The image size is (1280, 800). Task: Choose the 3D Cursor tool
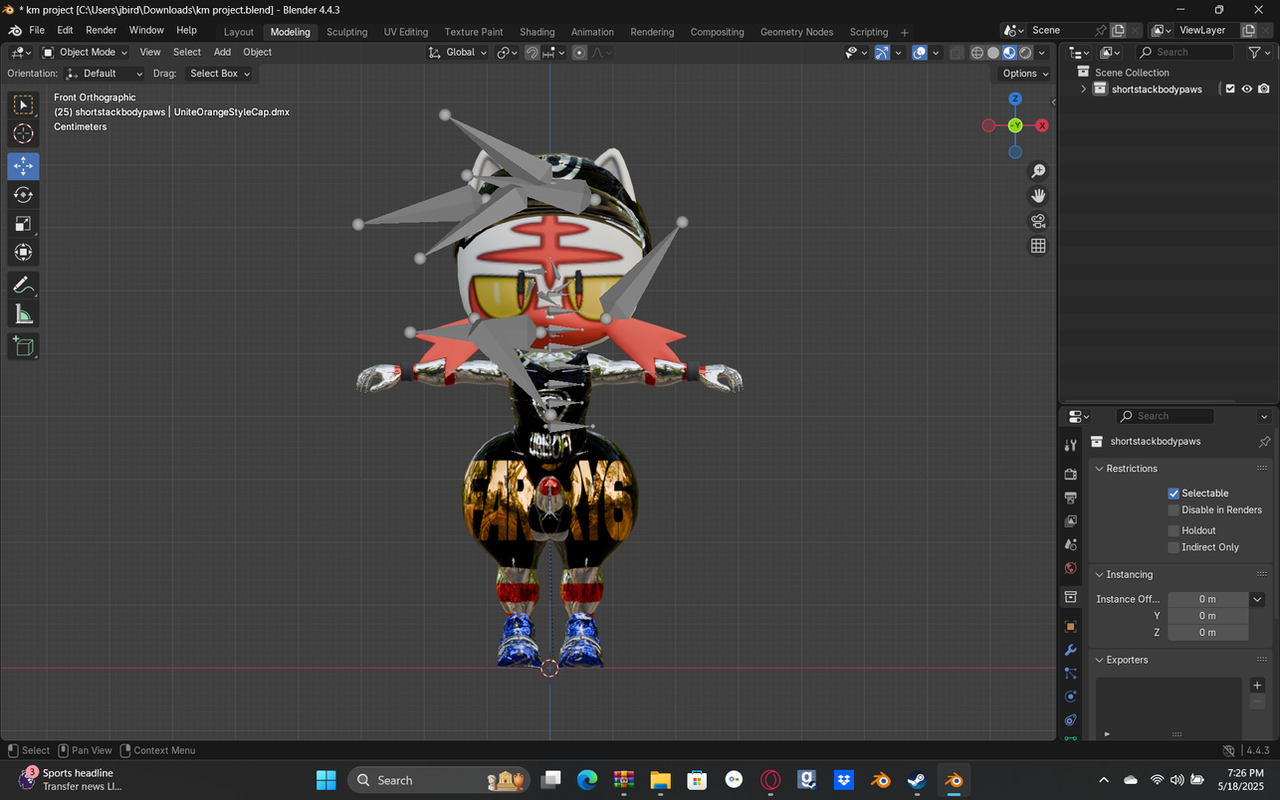click(x=23, y=134)
